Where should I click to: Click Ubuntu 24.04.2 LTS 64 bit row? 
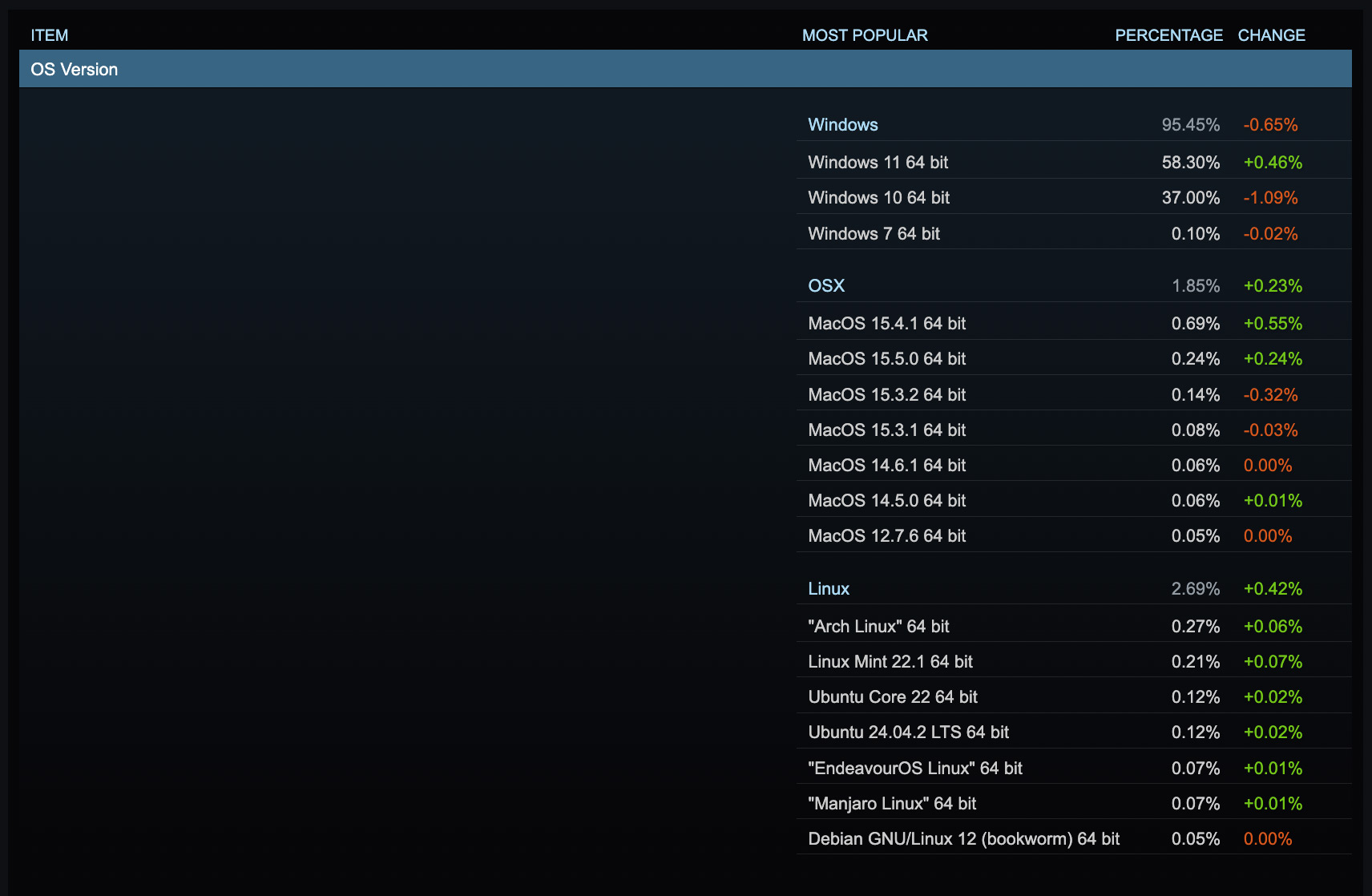click(x=1074, y=733)
